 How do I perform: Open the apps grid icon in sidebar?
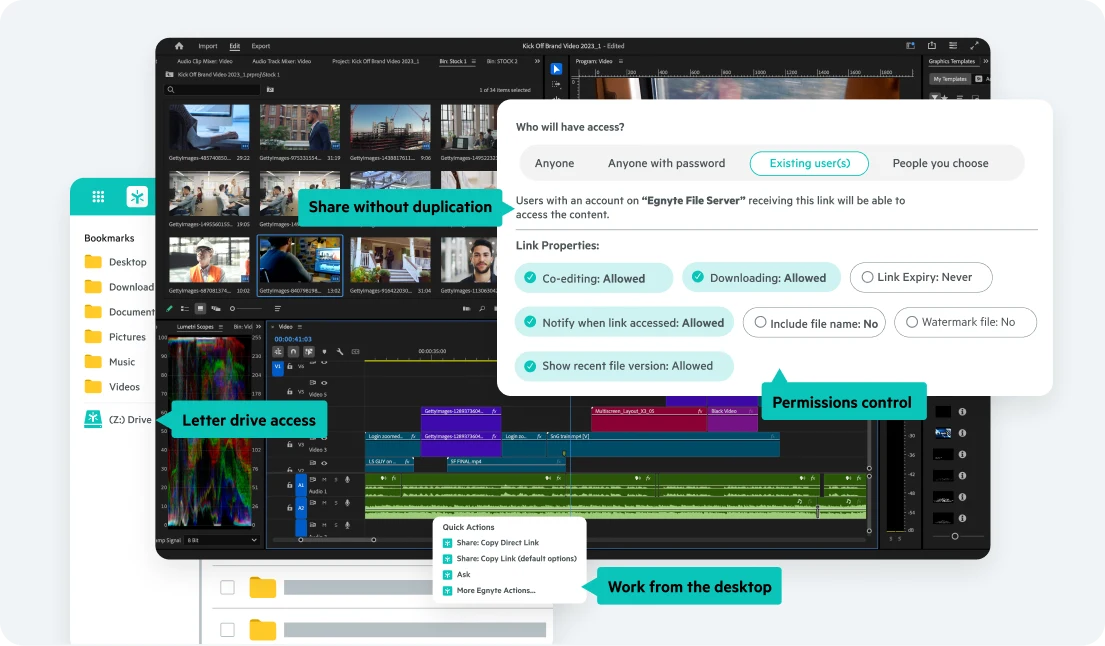pyautogui.click(x=98, y=197)
